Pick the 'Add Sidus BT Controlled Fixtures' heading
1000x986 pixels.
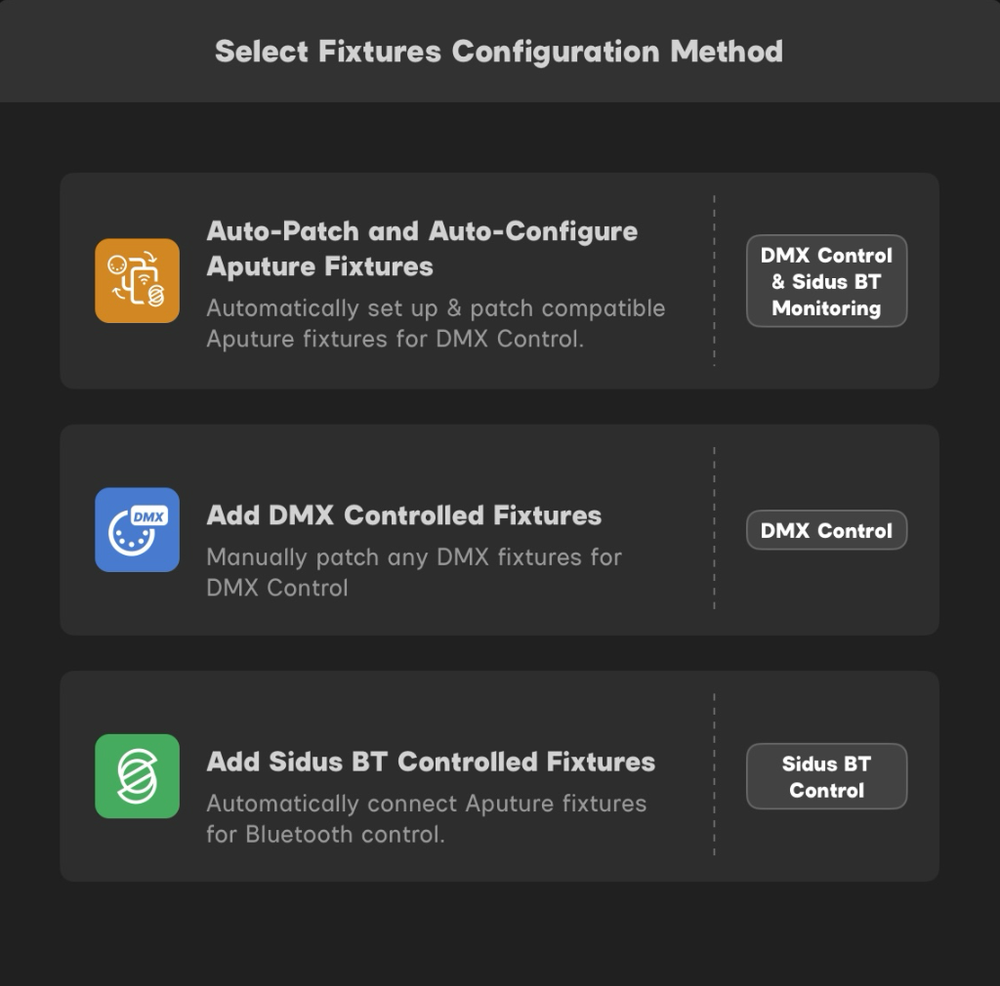point(430,762)
